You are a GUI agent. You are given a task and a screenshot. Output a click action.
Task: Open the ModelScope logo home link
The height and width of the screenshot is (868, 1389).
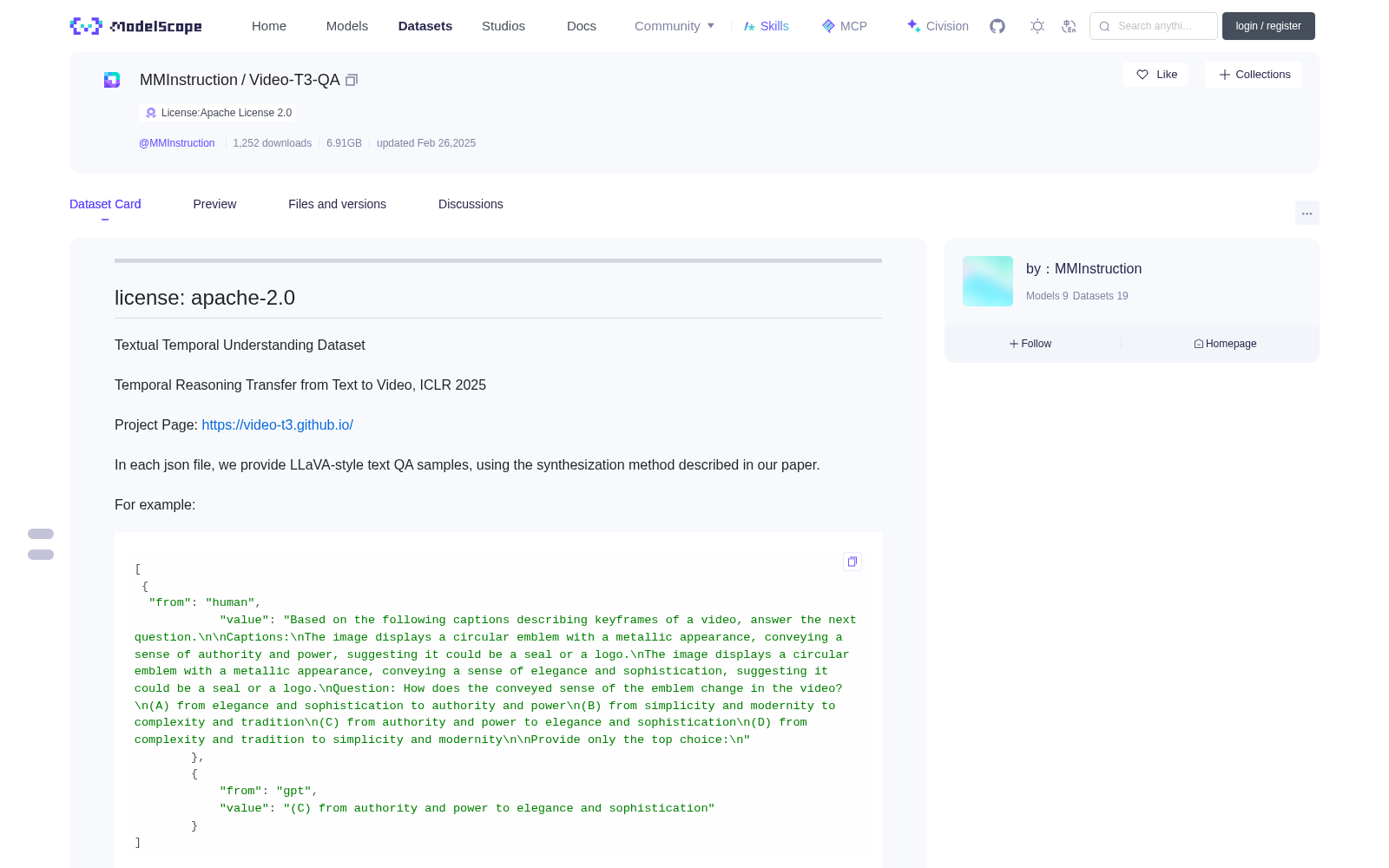tap(136, 26)
